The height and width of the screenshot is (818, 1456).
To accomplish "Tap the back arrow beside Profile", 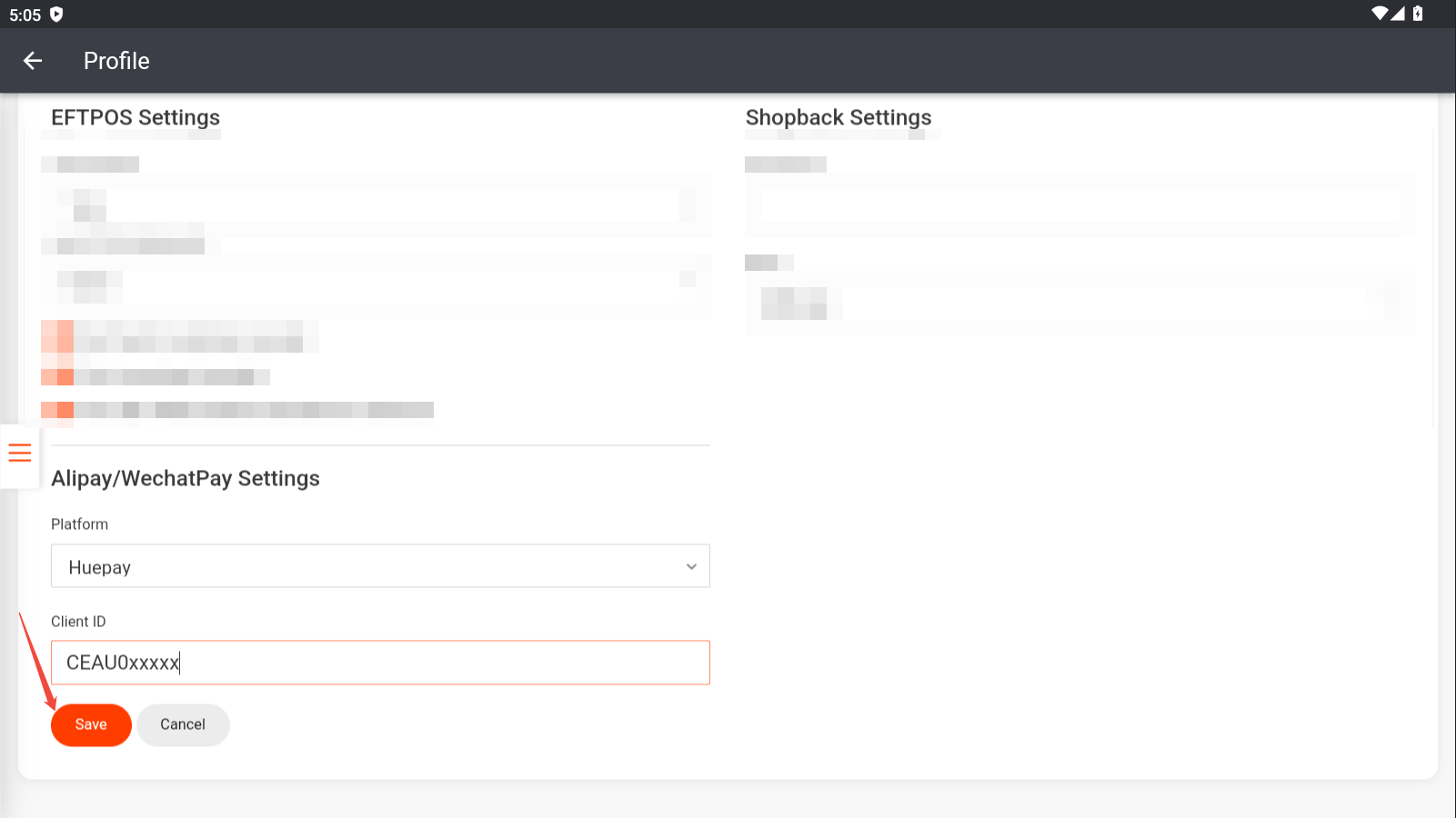I will point(33,61).
